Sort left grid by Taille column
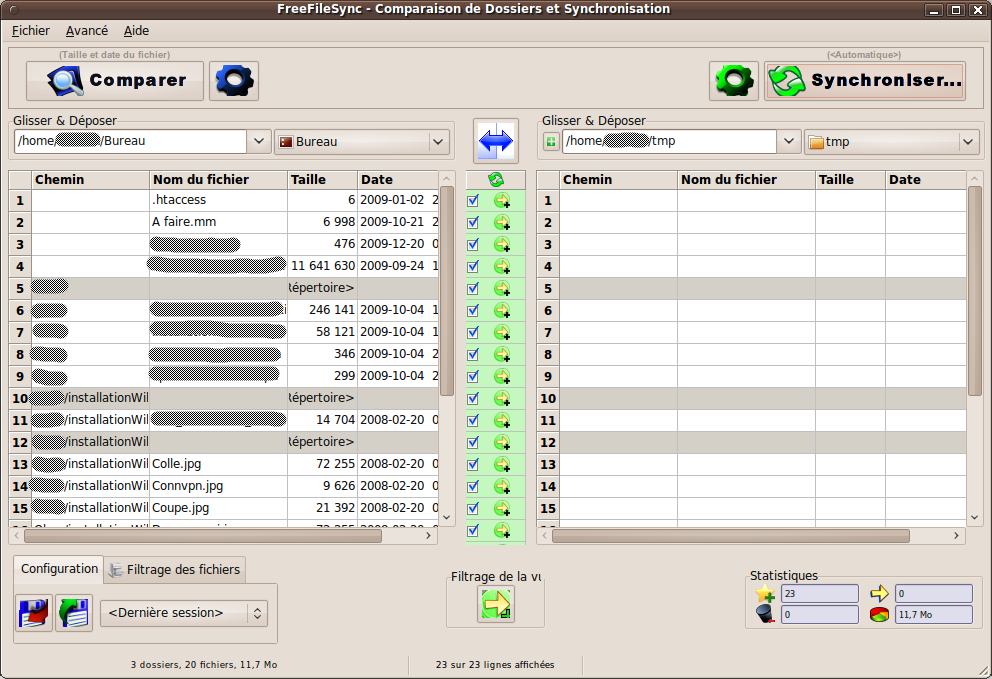 coord(323,180)
